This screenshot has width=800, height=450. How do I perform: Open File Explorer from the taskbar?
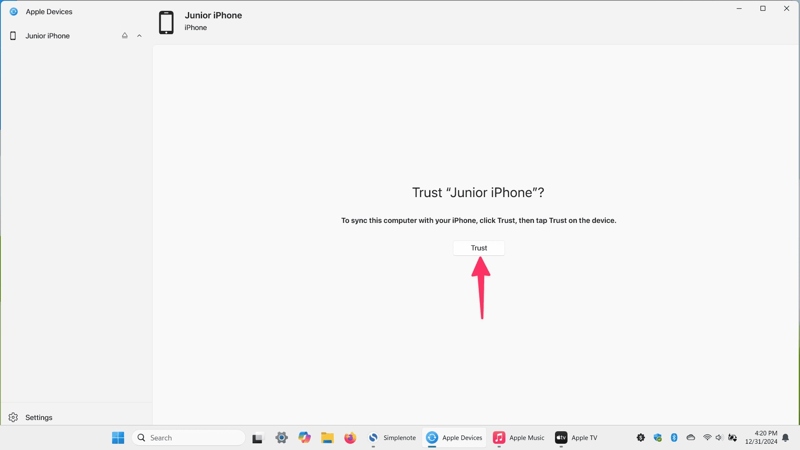pyautogui.click(x=327, y=438)
